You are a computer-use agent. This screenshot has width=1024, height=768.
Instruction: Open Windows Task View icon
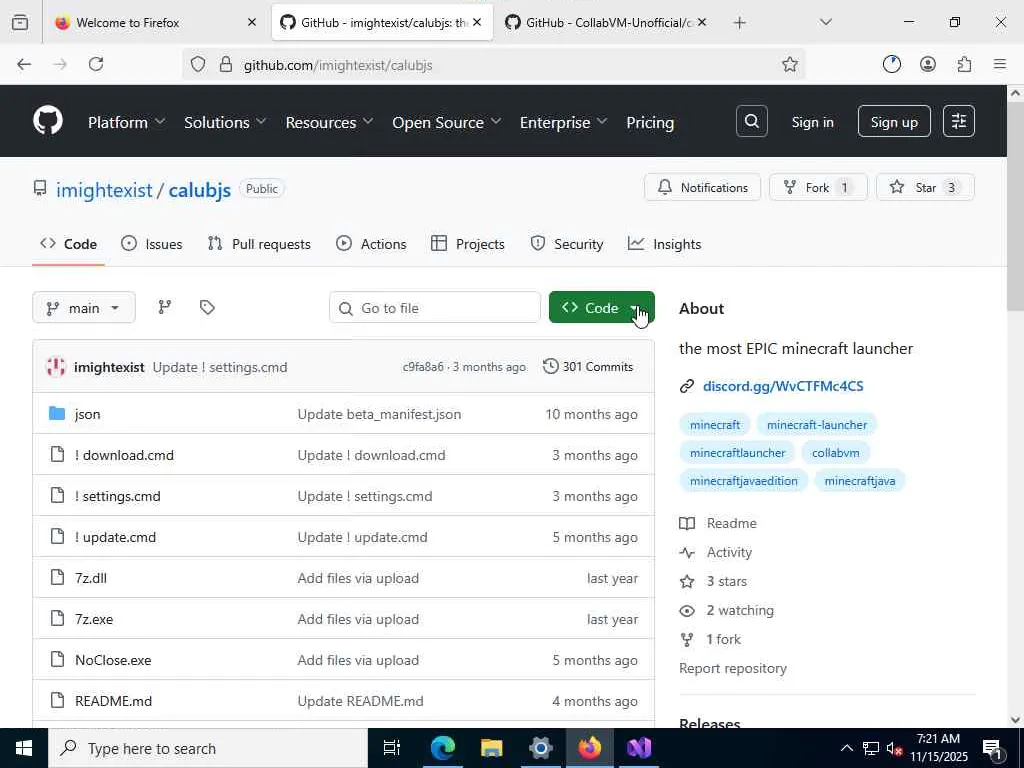coord(392,748)
